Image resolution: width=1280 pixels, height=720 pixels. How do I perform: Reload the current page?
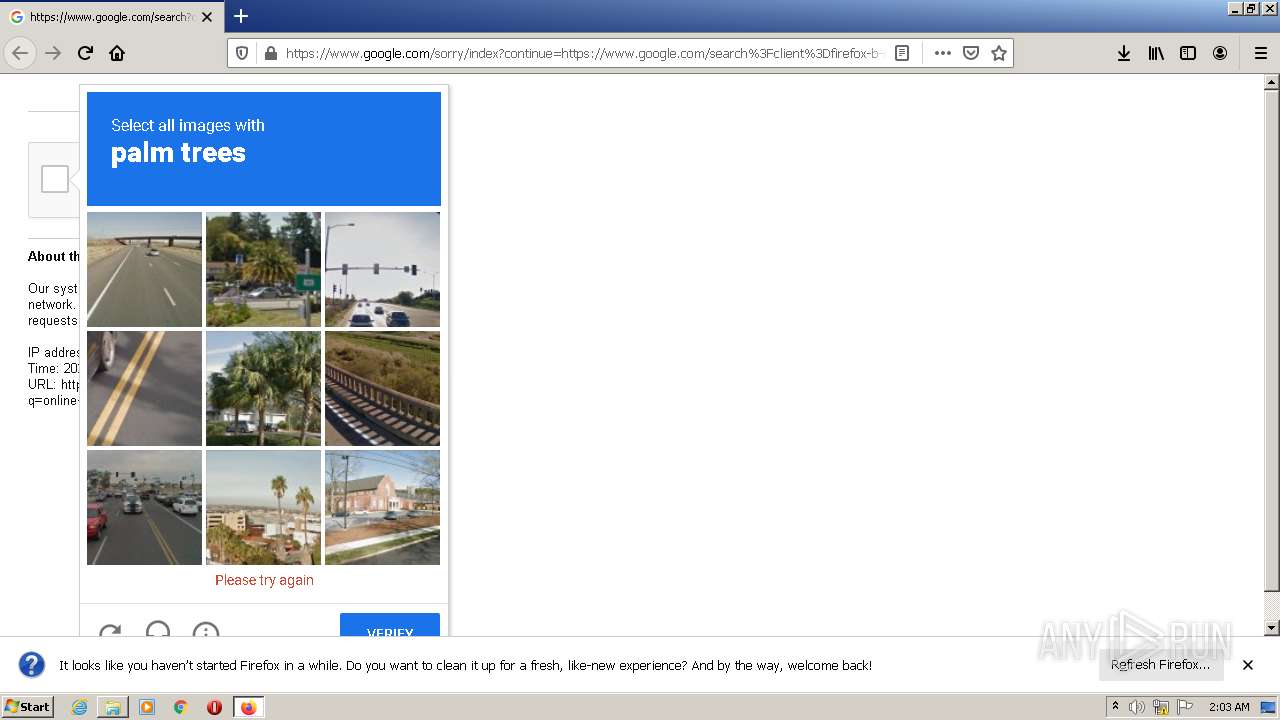pos(85,53)
